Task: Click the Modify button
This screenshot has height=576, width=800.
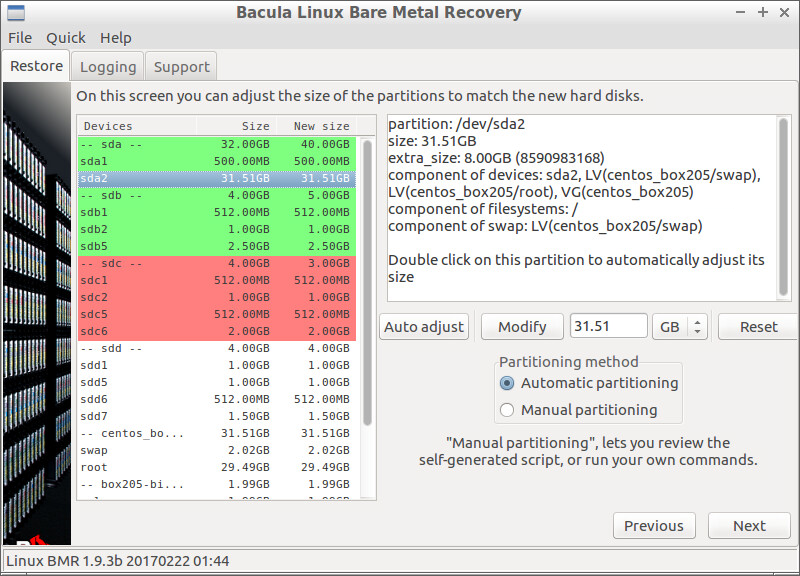Action: pyautogui.click(x=522, y=327)
